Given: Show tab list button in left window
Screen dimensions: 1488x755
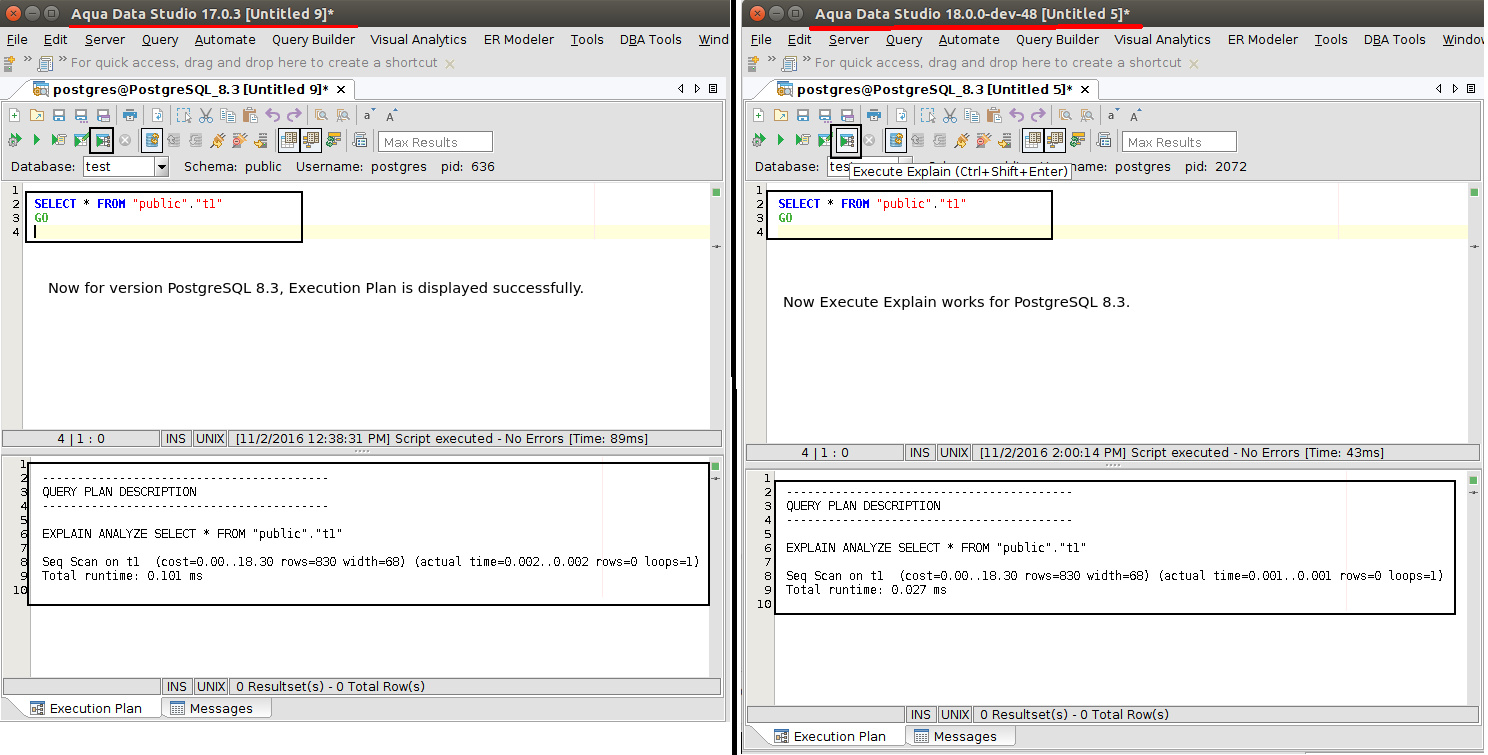Looking at the screenshot, I should 713,89.
